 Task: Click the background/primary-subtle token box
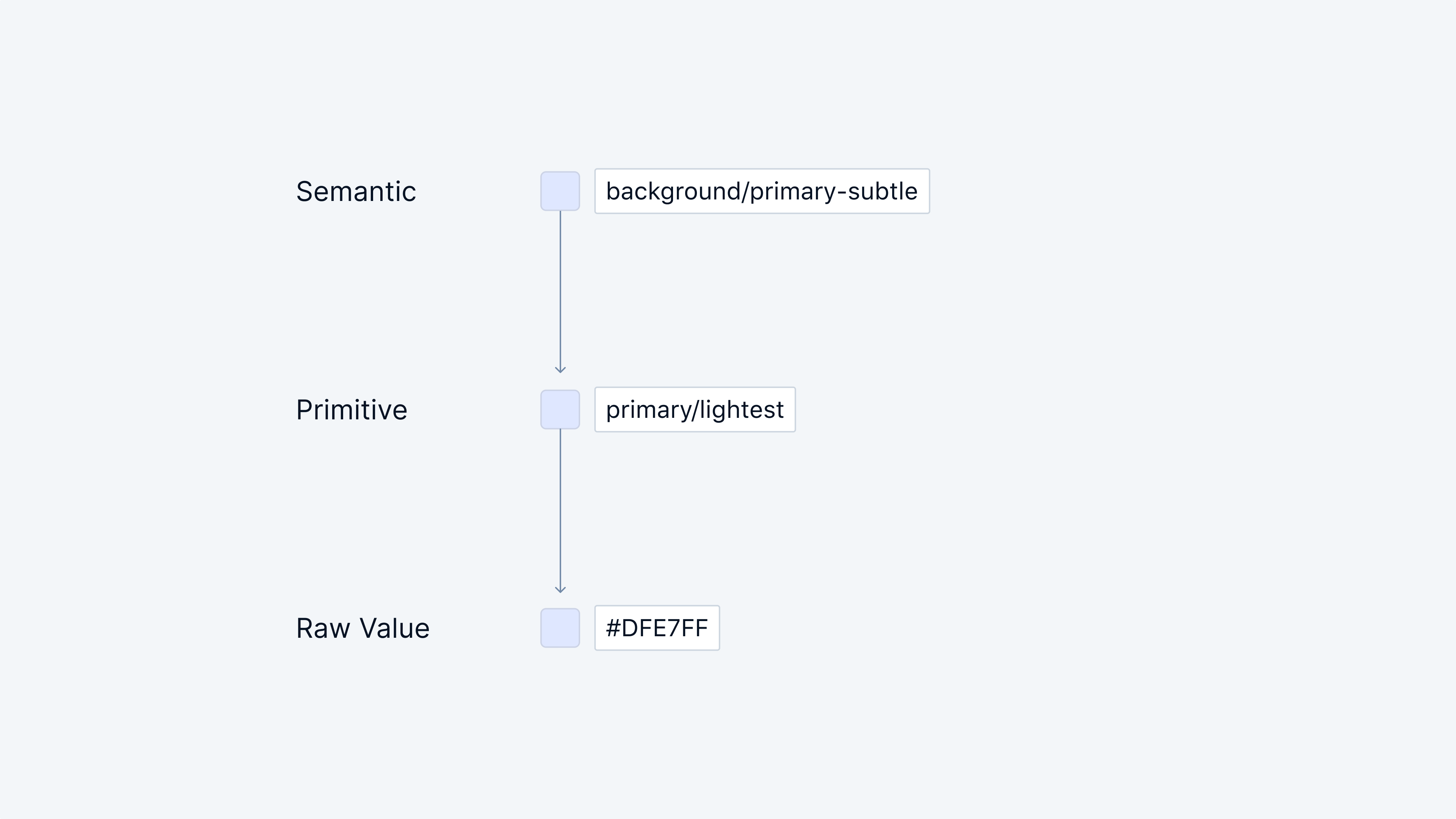pos(761,191)
